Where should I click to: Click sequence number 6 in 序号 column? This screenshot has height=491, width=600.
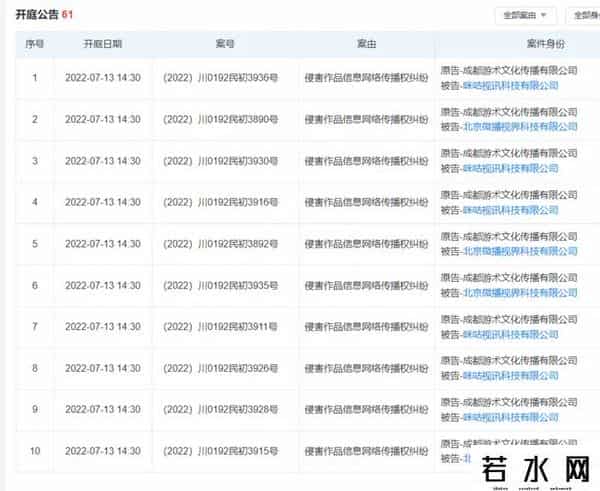[x=35, y=285]
